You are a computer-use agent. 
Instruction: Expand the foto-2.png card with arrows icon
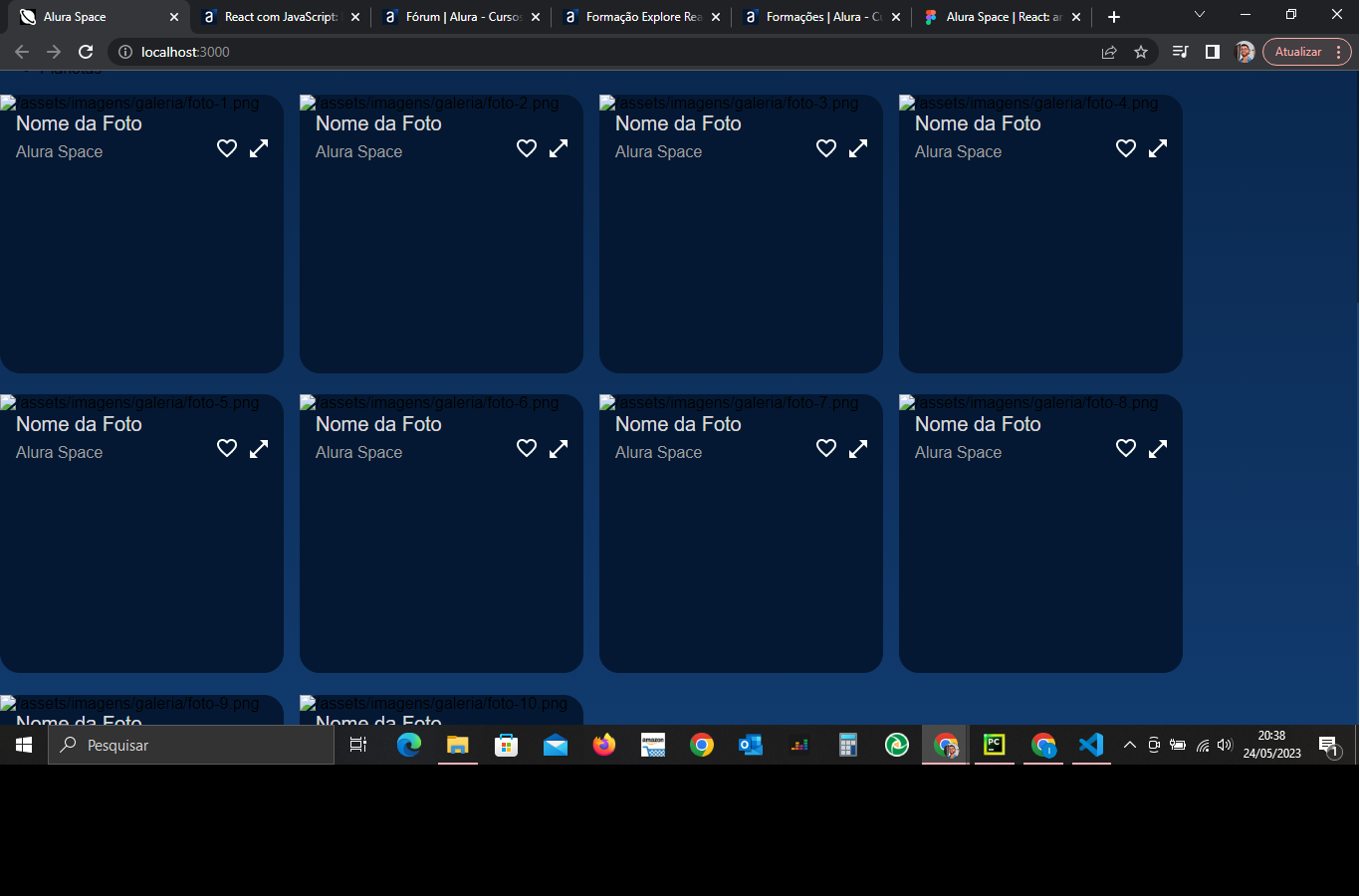point(559,148)
